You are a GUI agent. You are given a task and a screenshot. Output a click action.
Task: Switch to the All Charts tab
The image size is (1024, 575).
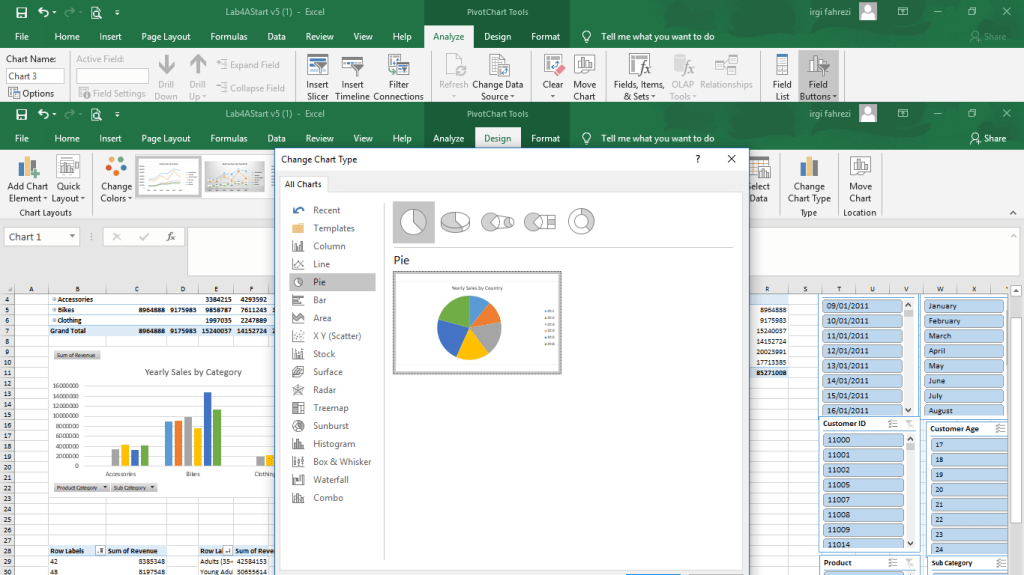point(303,184)
